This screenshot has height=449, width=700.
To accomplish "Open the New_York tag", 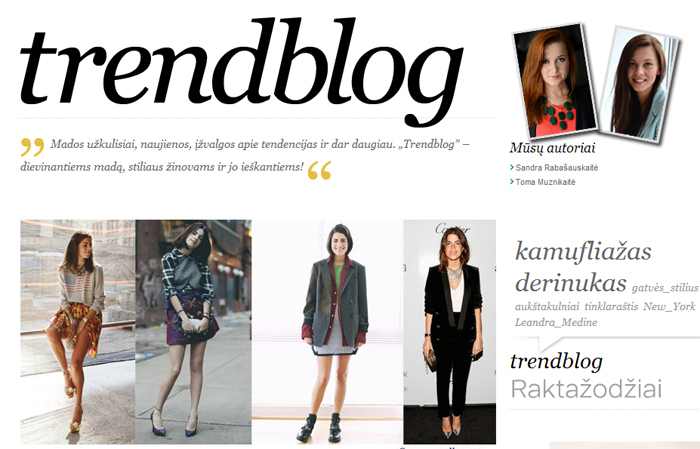I will pos(669,307).
